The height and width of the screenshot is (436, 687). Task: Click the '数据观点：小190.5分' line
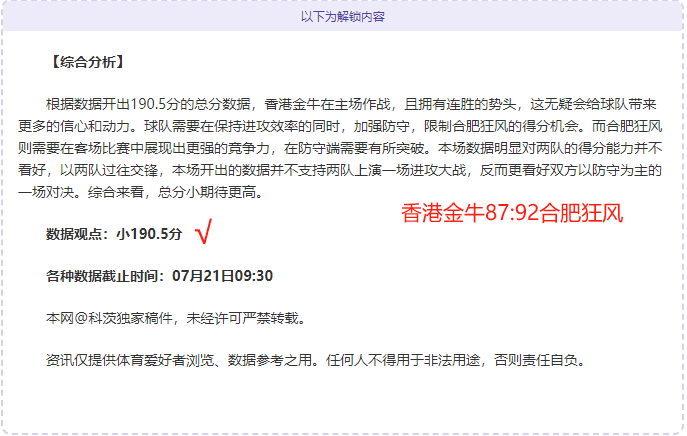click(x=114, y=234)
